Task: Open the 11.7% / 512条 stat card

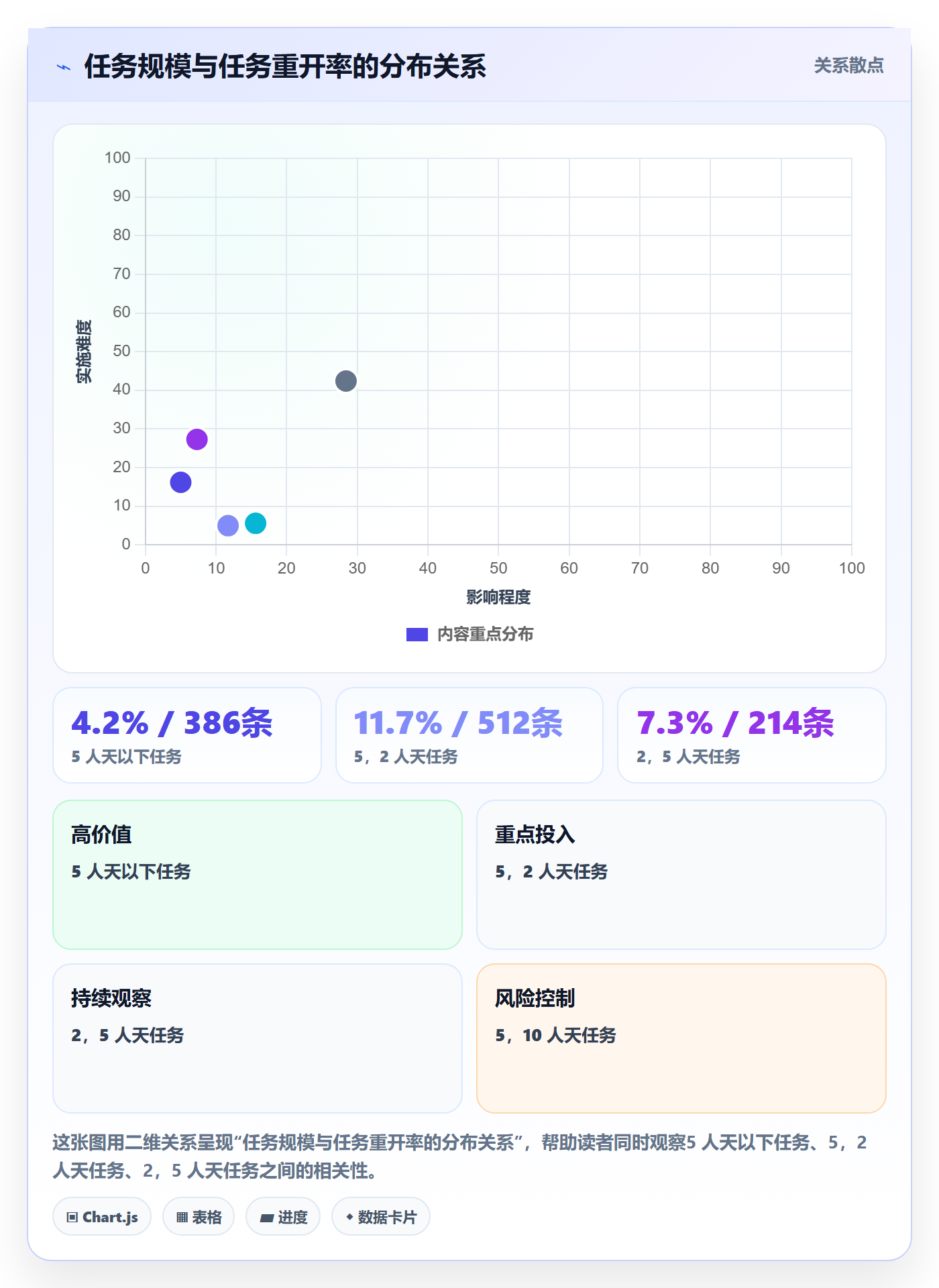Action: coord(469,735)
